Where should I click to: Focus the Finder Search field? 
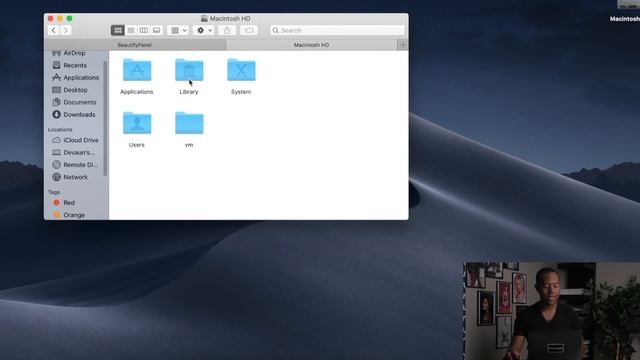(337, 30)
